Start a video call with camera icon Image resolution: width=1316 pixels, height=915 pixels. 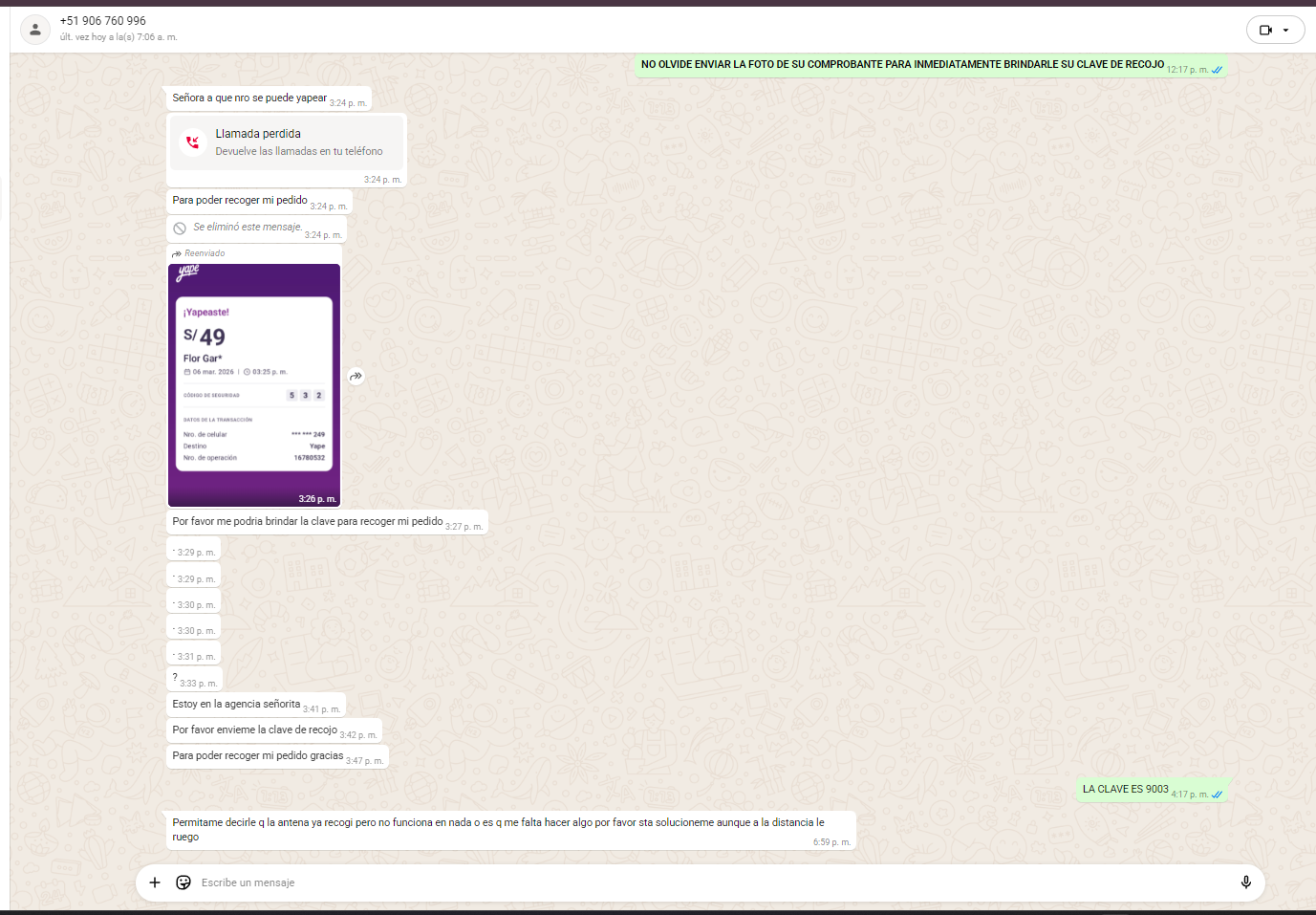coord(1265,31)
